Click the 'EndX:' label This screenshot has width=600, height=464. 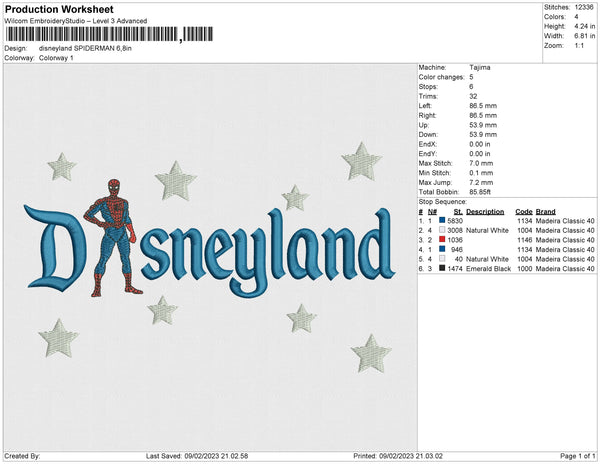click(427, 144)
